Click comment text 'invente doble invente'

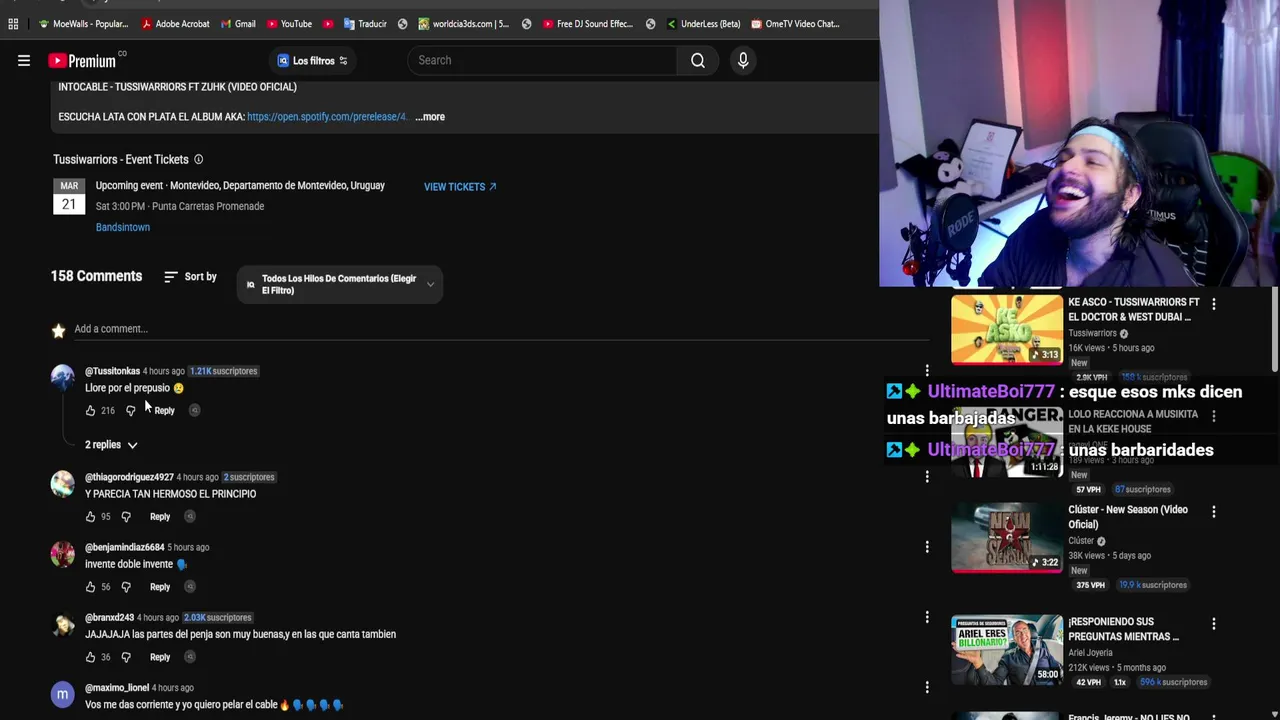129,564
